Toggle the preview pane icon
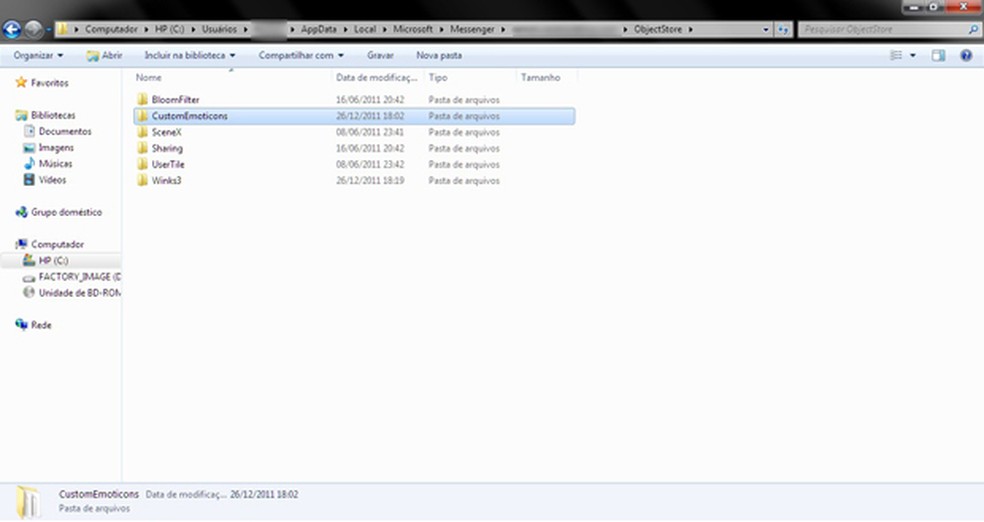Viewport: 984px width, 522px height. point(938,55)
